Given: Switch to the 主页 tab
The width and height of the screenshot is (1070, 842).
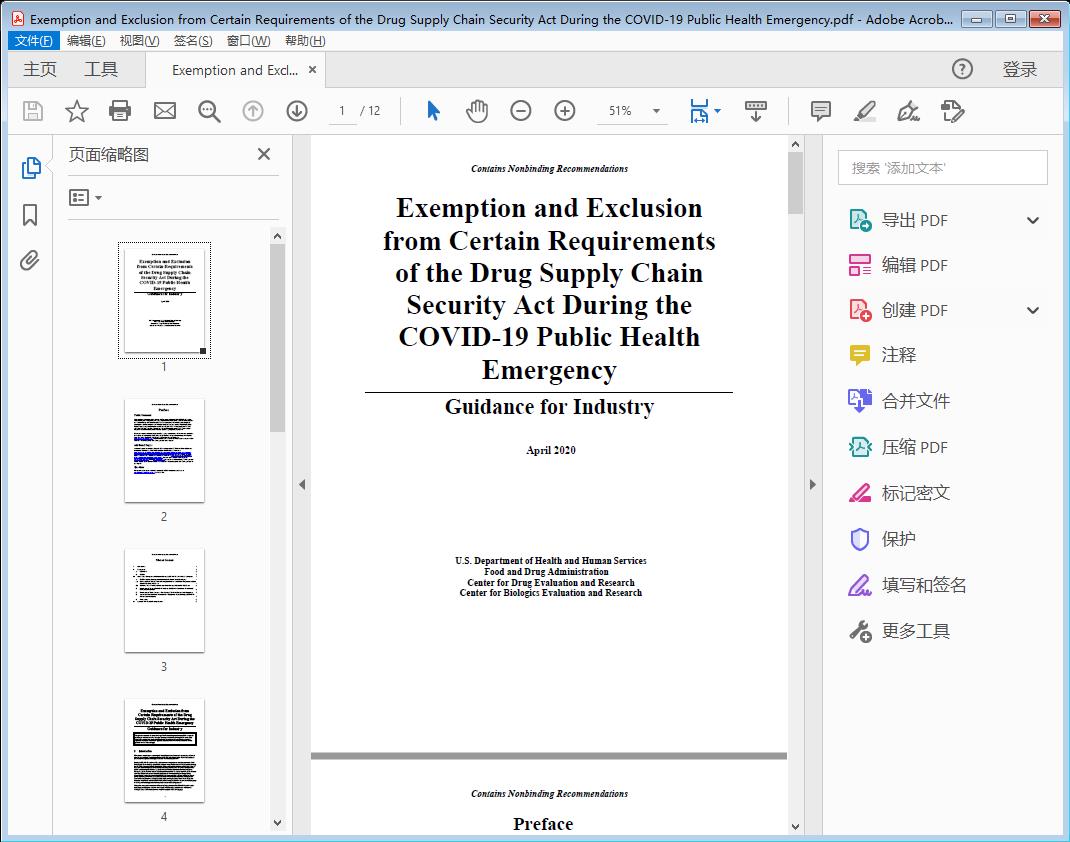Looking at the screenshot, I should point(39,69).
